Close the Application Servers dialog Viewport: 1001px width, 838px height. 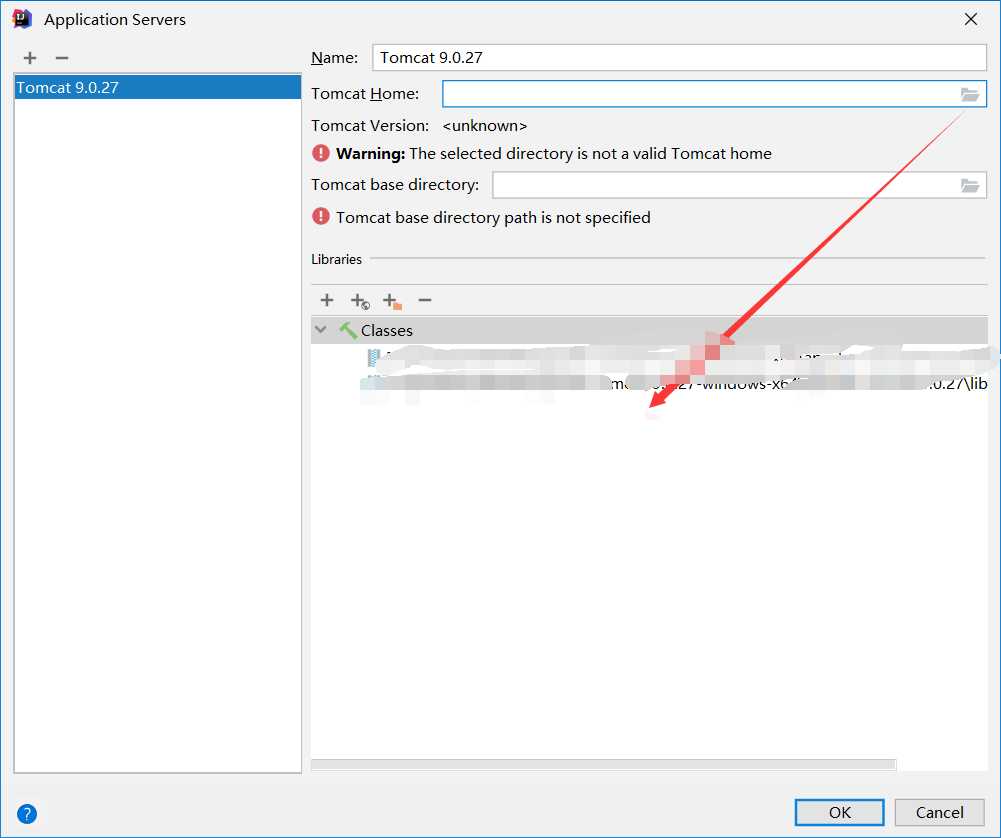(971, 19)
